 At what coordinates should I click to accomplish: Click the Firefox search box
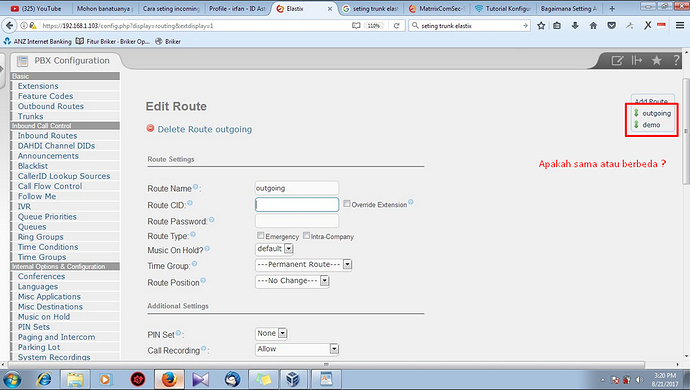tap(470, 26)
